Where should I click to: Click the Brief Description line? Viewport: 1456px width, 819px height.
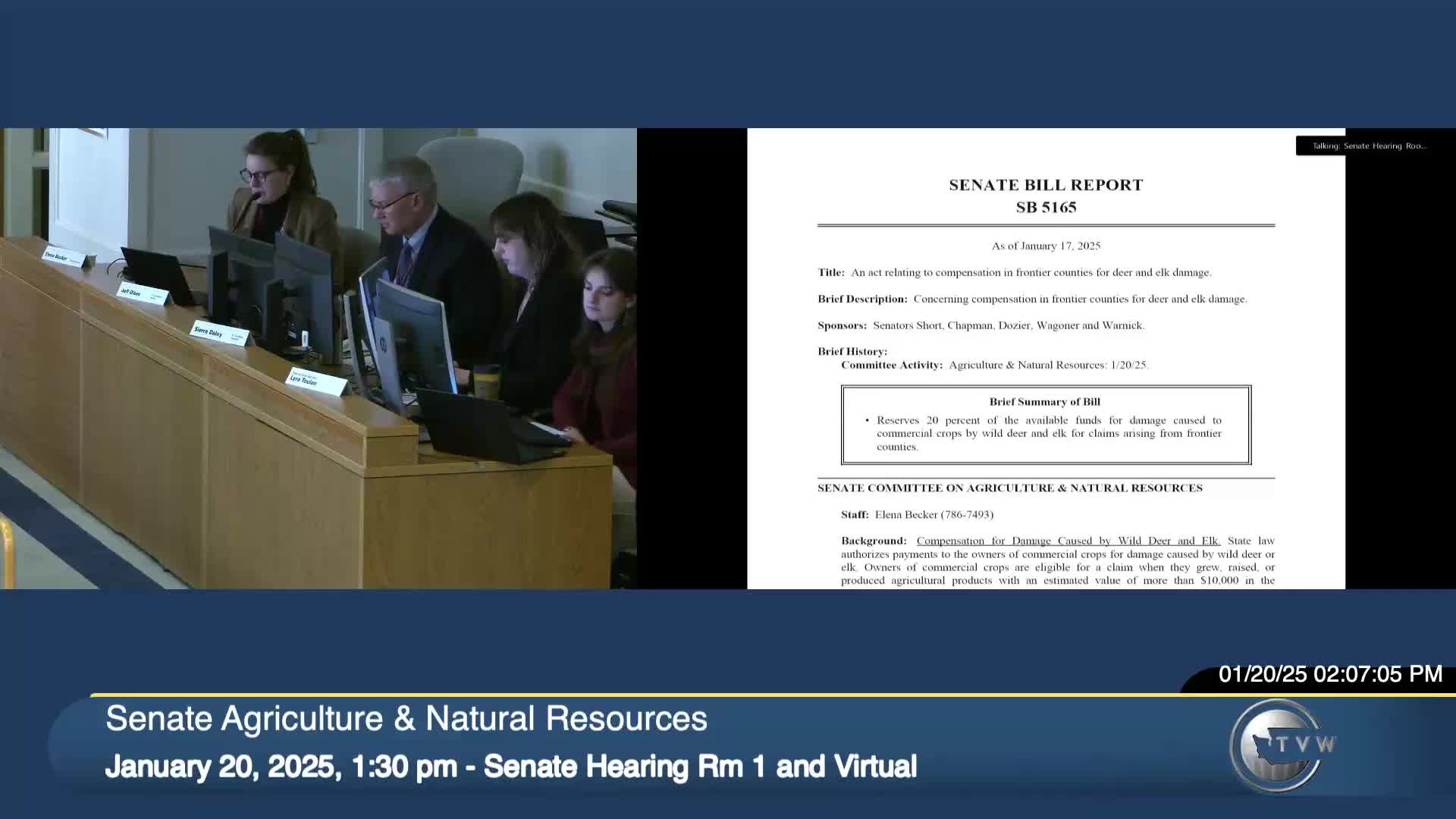coord(1031,299)
